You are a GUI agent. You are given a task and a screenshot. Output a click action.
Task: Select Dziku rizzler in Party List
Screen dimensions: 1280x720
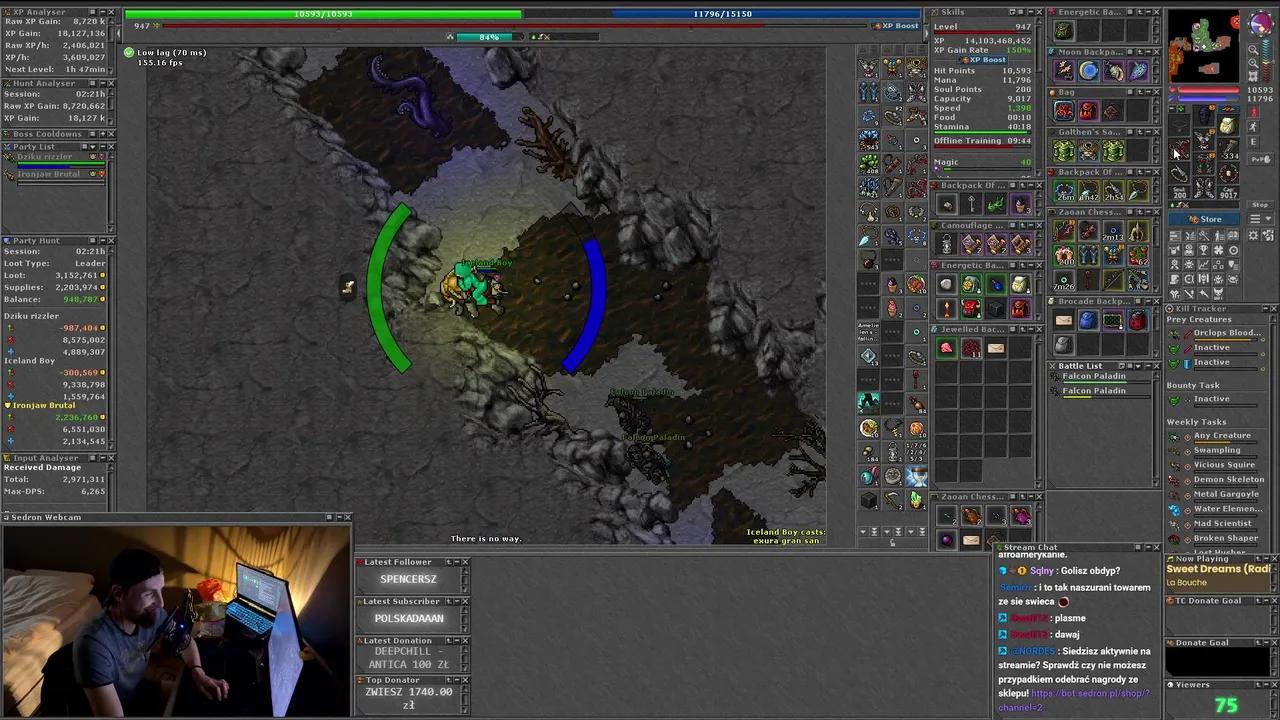point(55,158)
